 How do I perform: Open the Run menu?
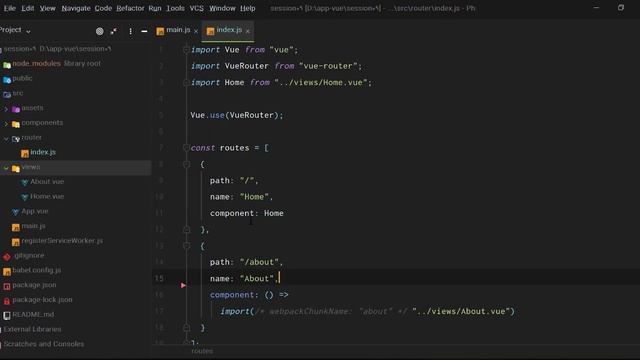pyautogui.click(x=155, y=8)
